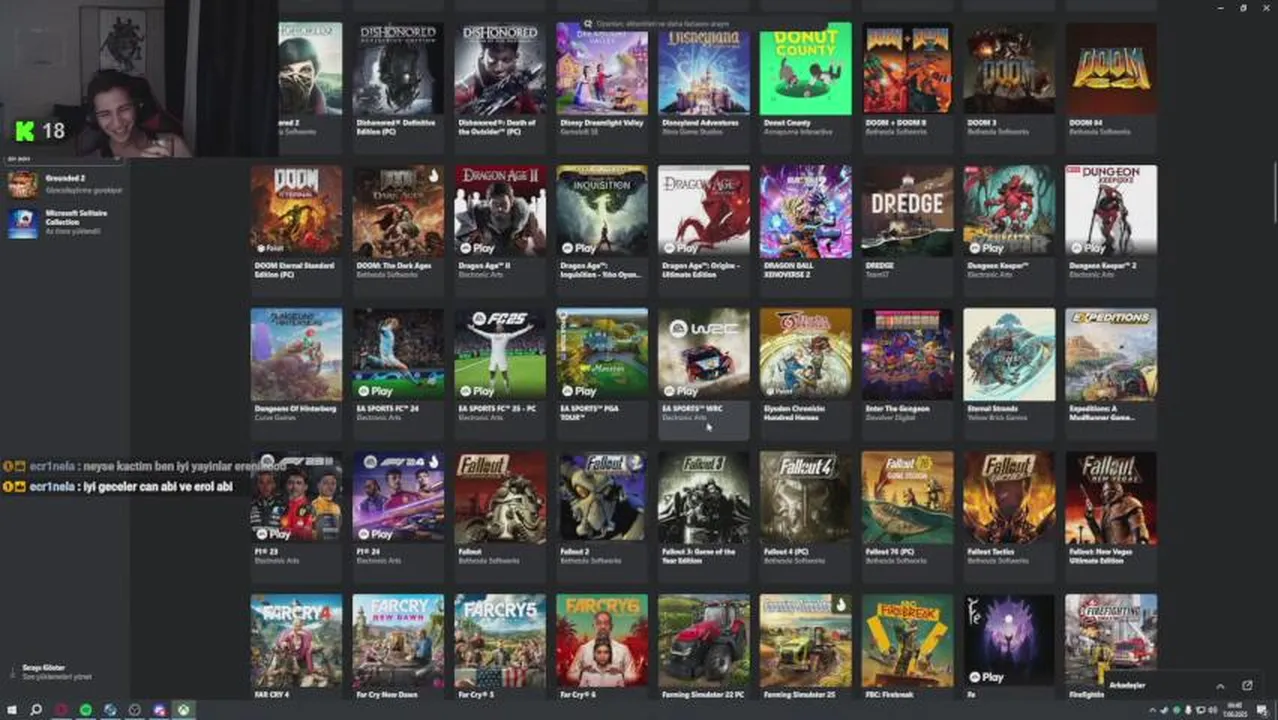Expand the Arkadaşlar friends panel chevron
The width and height of the screenshot is (1278, 720).
(x=1220, y=686)
